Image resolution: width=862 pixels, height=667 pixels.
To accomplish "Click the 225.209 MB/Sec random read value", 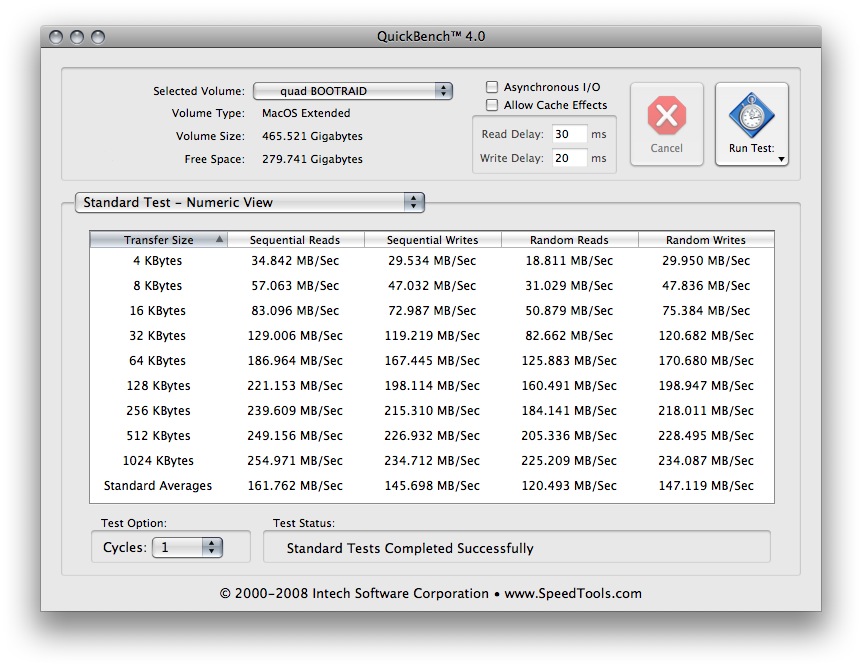I will [569, 461].
